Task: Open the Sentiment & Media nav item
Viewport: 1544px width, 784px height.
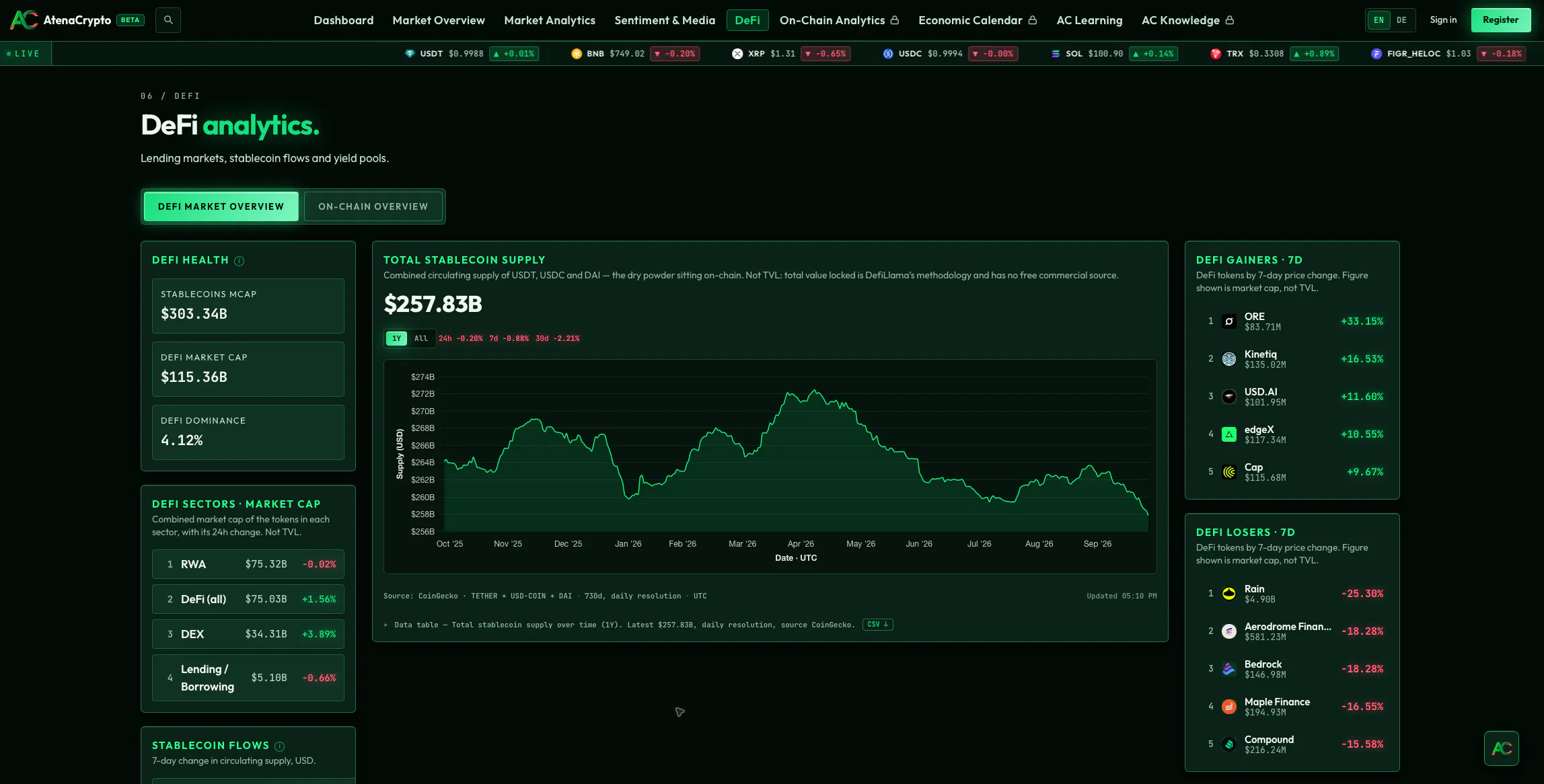Action: pyautogui.click(x=665, y=20)
